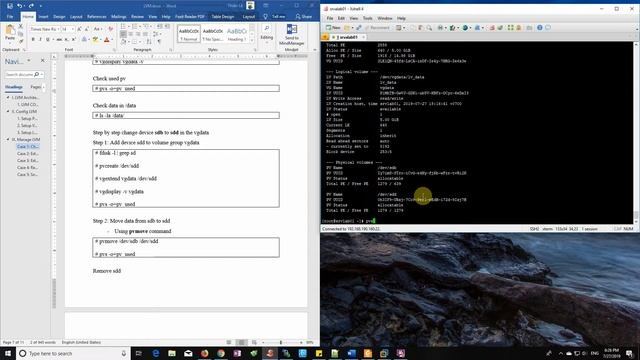
Task: Launch Edge from the taskbar
Action: pos(156,353)
